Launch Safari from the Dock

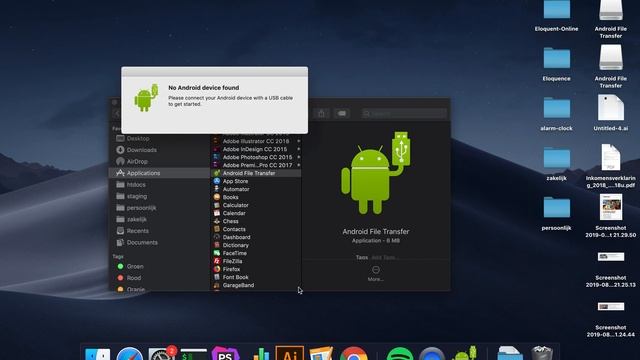(x=129, y=354)
